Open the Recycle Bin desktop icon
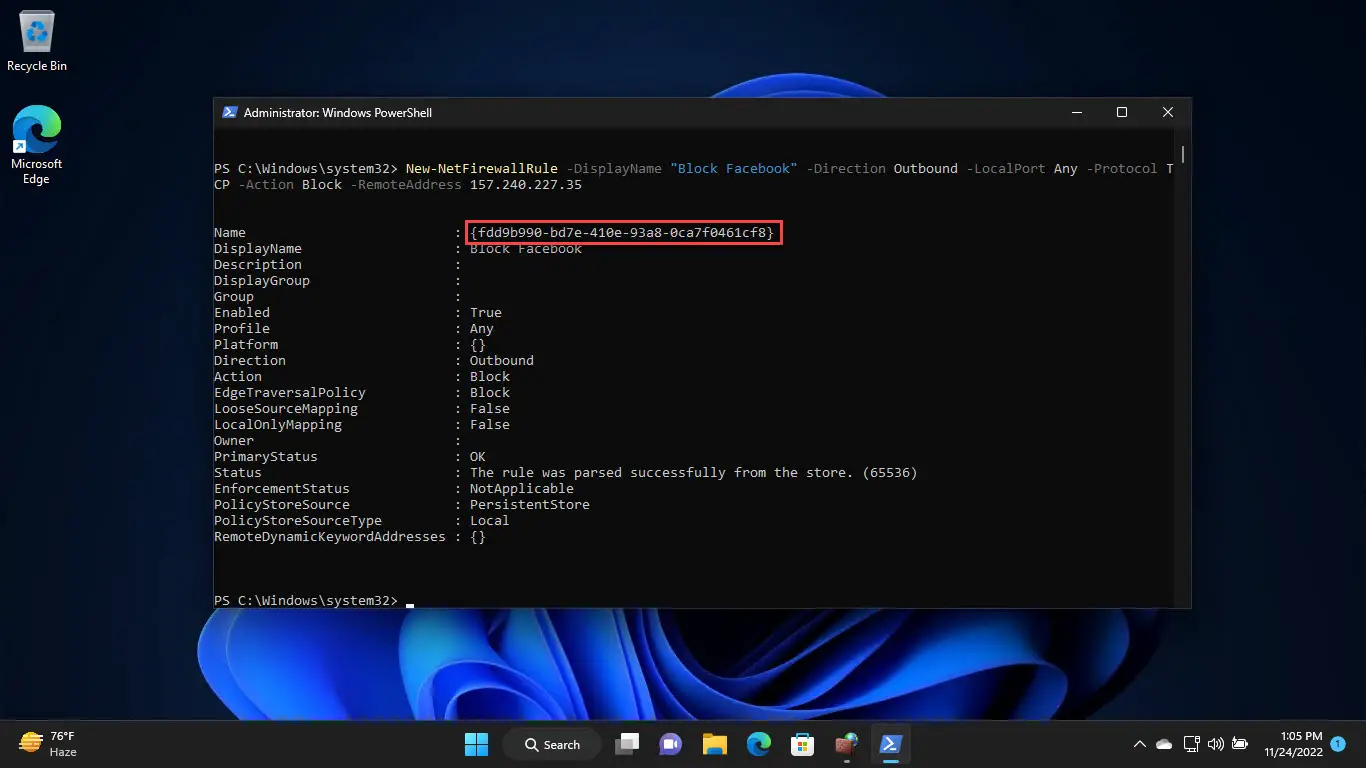Image resolution: width=1366 pixels, height=768 pixels. click(x=37, y=42)
